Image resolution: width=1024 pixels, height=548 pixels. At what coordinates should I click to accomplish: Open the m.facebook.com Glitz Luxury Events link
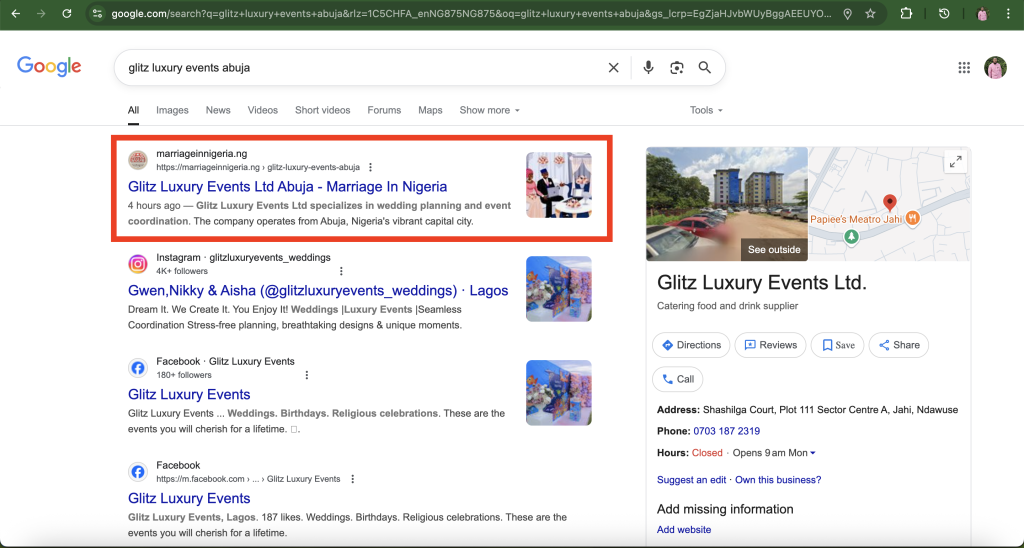point(189,498)
